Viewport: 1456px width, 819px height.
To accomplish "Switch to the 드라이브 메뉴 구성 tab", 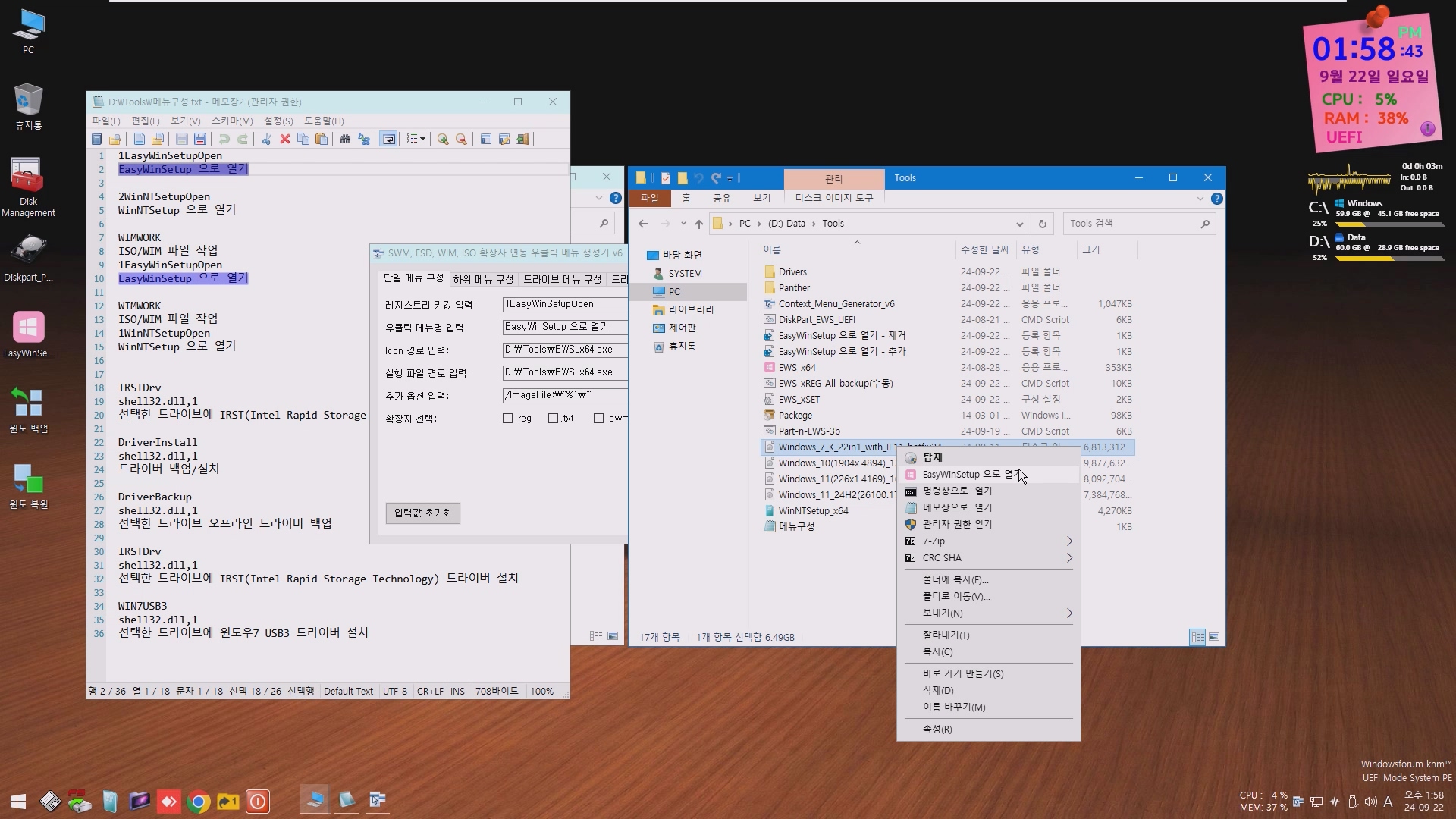I will tap(562, 280).
